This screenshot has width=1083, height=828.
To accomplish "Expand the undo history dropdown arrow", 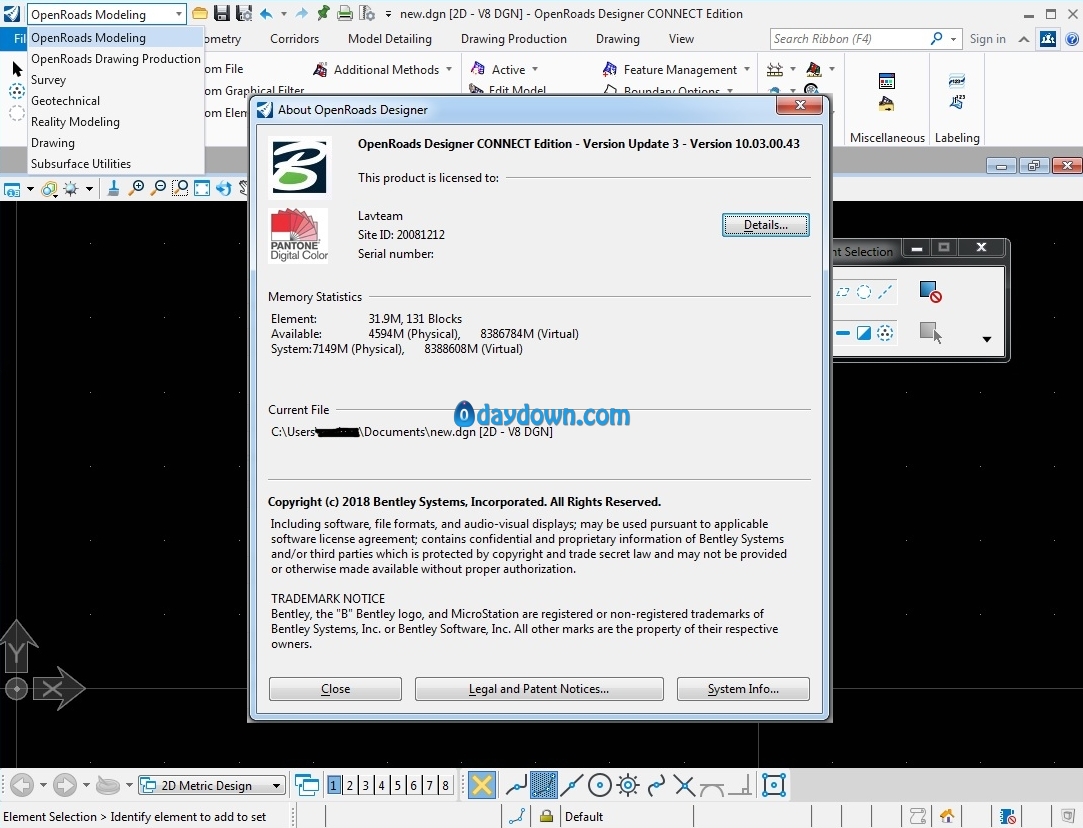I will pos(283,14).
